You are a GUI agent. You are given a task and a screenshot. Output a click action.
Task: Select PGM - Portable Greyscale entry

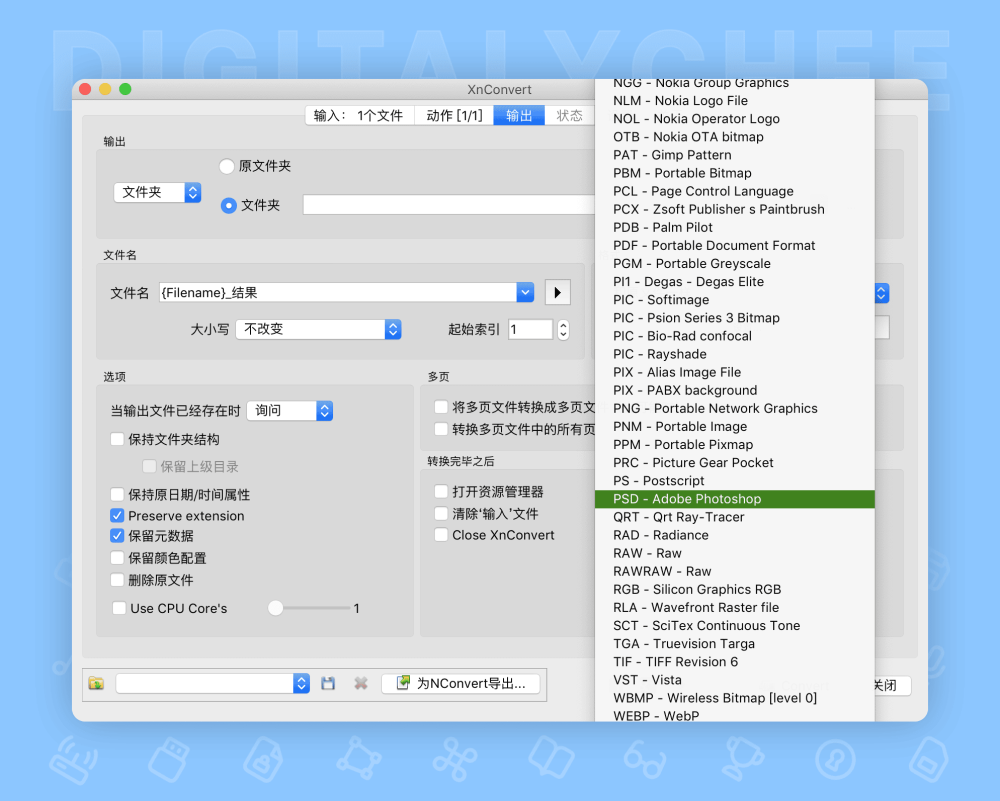tap(735, 263)
